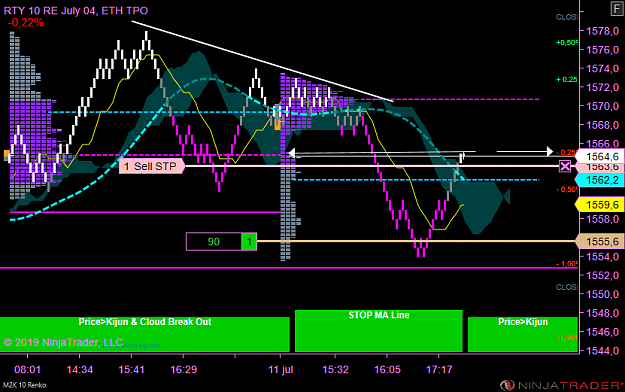Click the white right-pointing arrow marker
This screenshot has width=625, height=392.
click(x=550, y=151)
